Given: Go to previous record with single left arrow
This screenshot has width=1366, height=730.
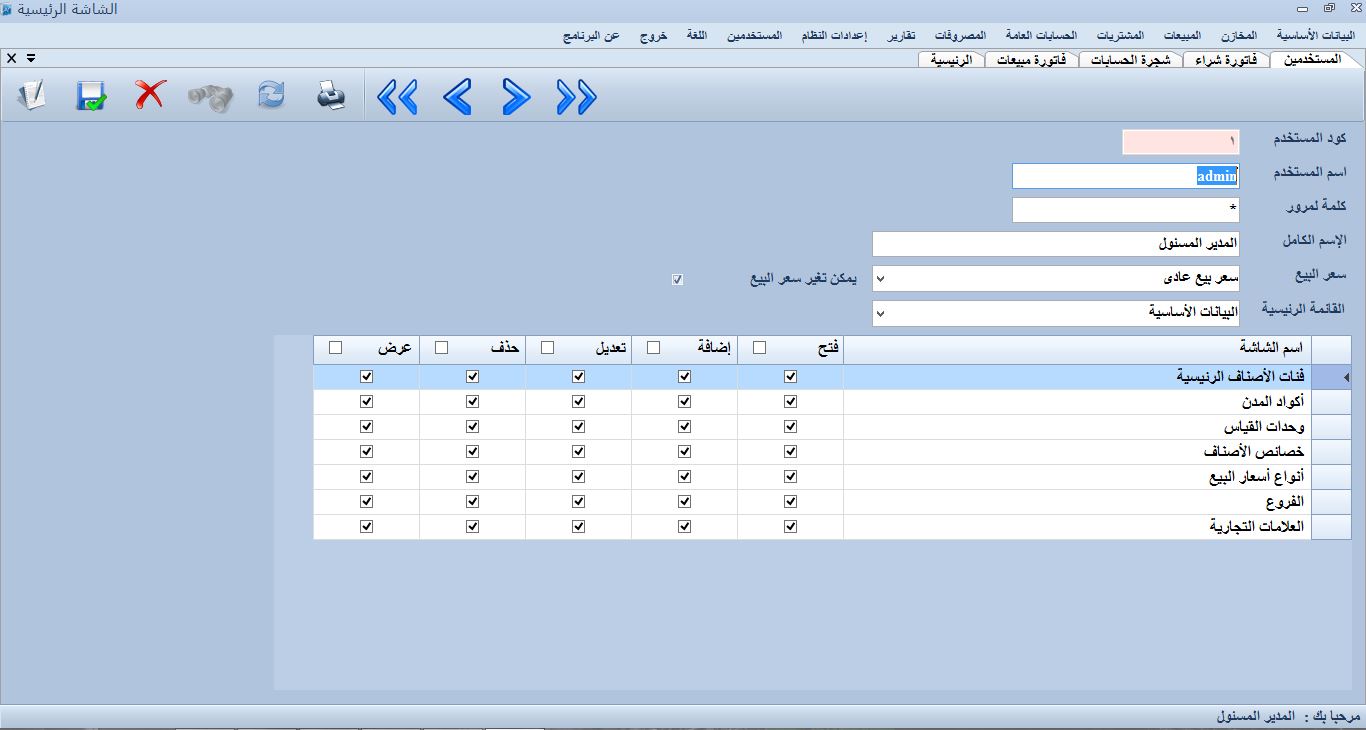Looking at the screenshot, I should (457, 97).
